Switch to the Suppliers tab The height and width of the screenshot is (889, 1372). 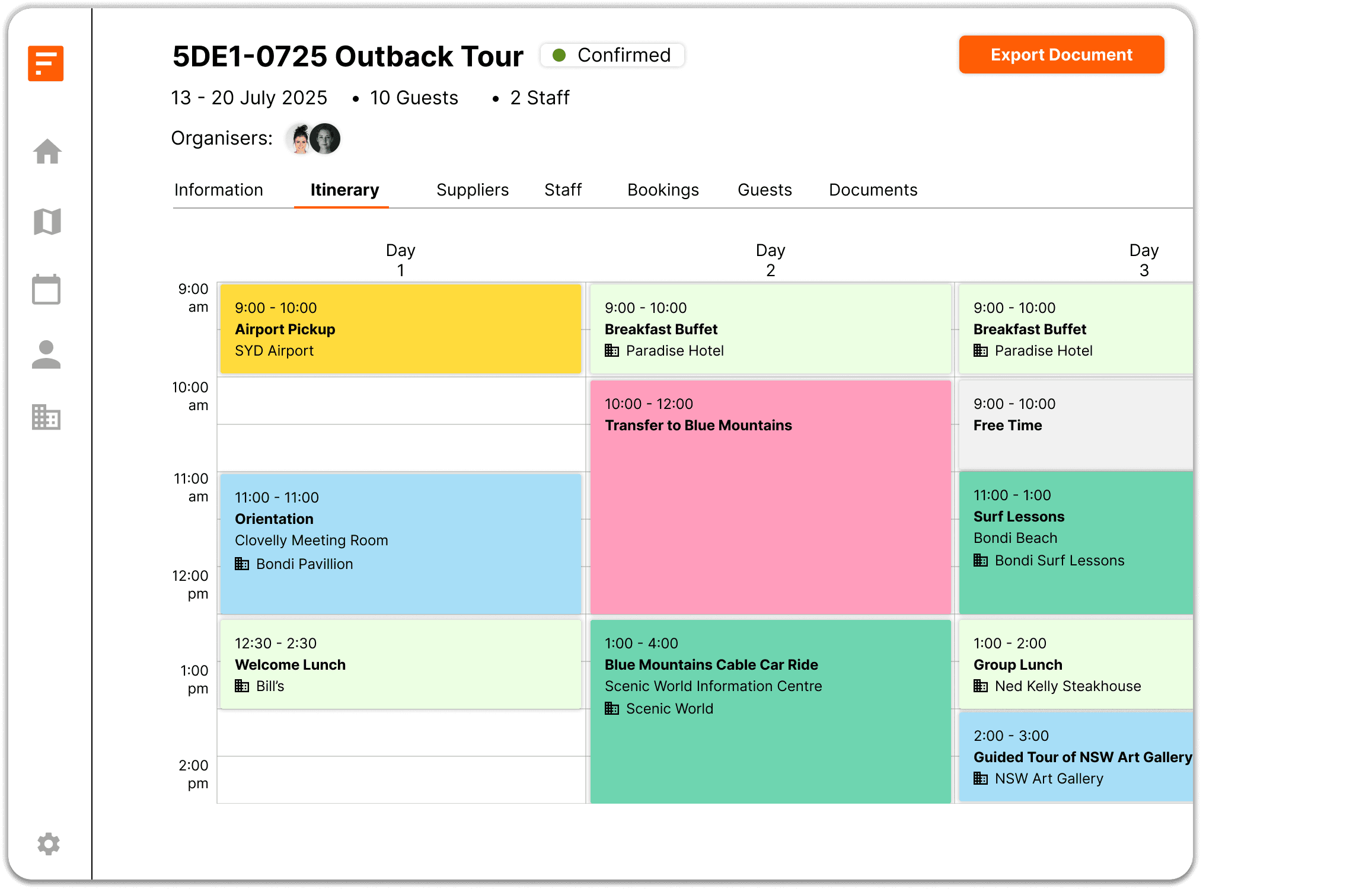472,189
